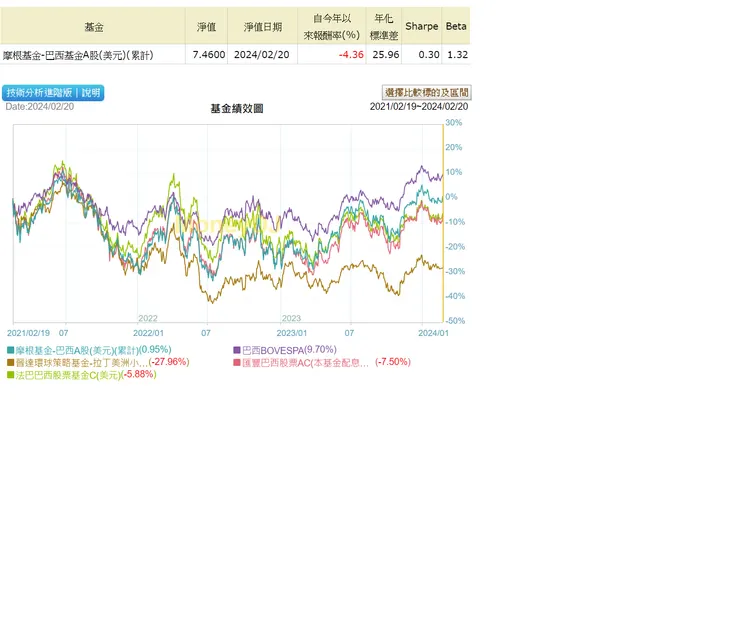
Task: Click the brown 晉達環球策略基金 legend swatch
Action: pos(10,362)
